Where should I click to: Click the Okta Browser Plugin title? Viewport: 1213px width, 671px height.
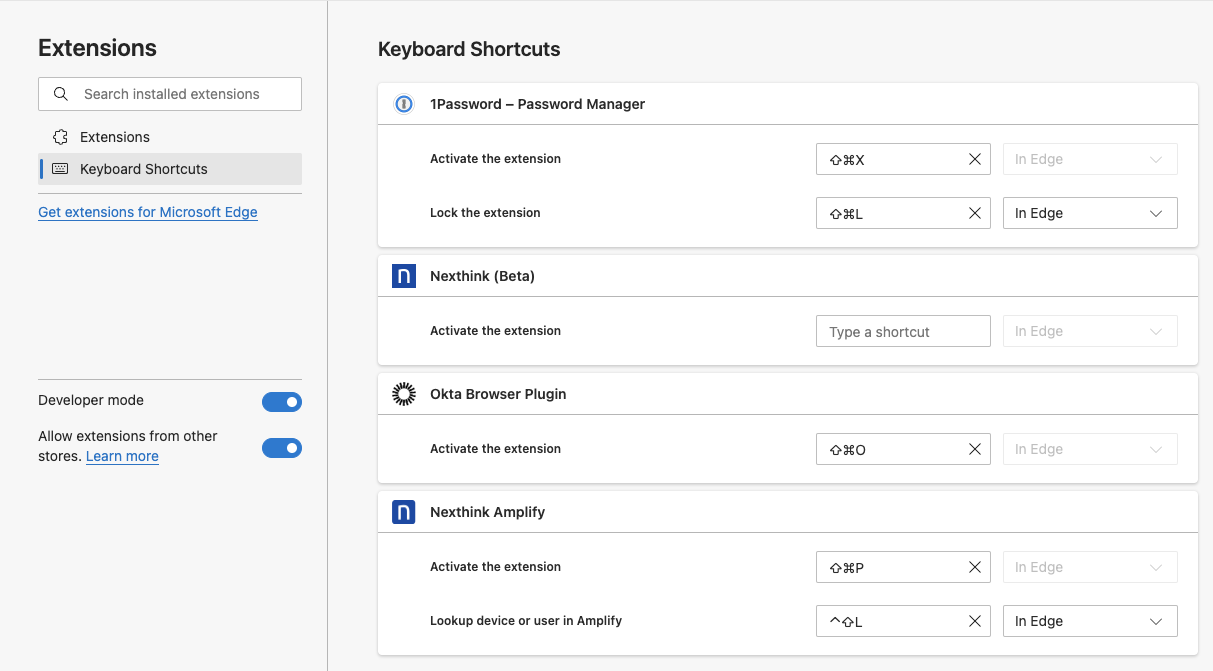[x=498, y=394]
